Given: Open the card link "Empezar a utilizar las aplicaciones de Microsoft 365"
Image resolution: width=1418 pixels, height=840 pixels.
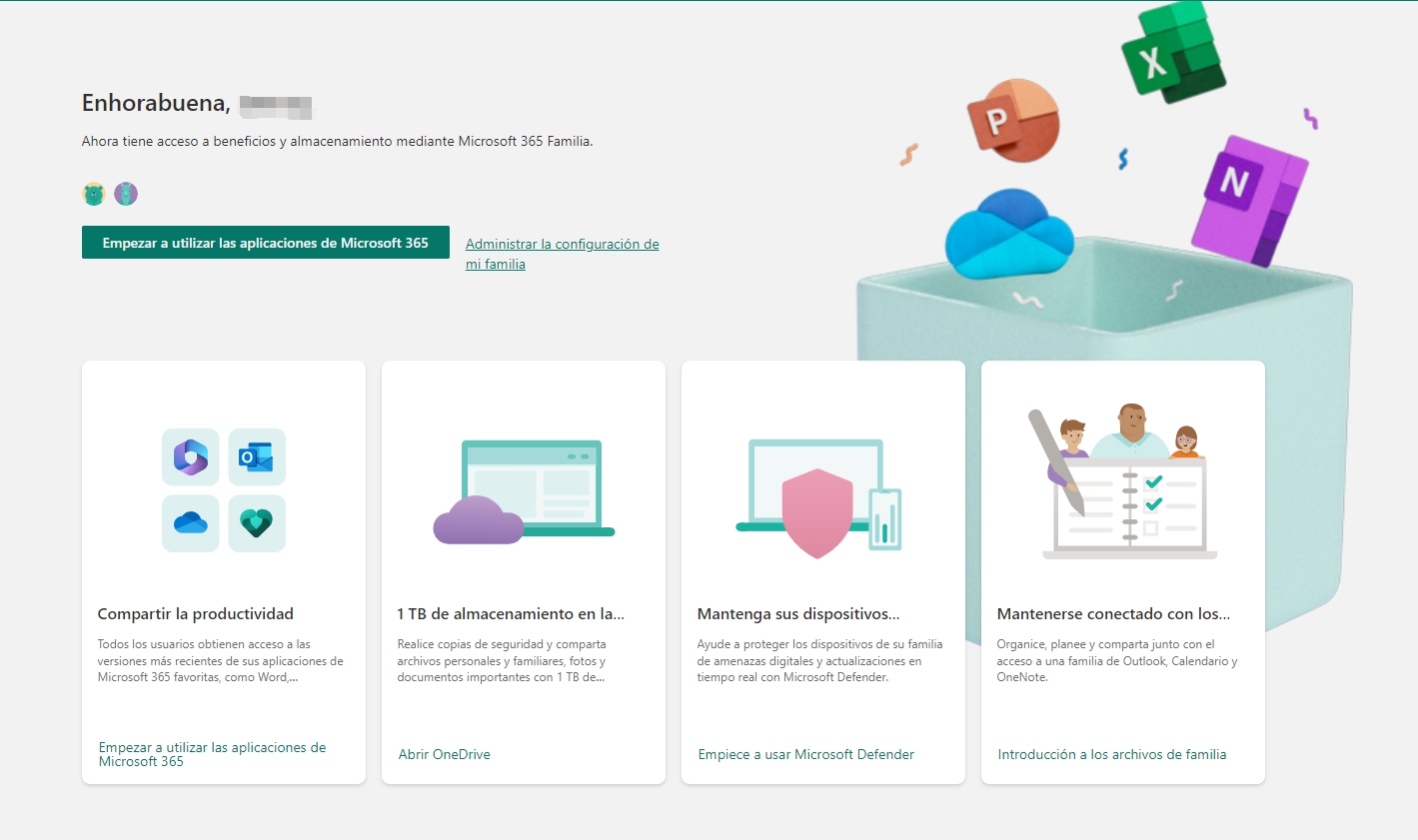Looking at the screenshot, I should click(212, 754).
